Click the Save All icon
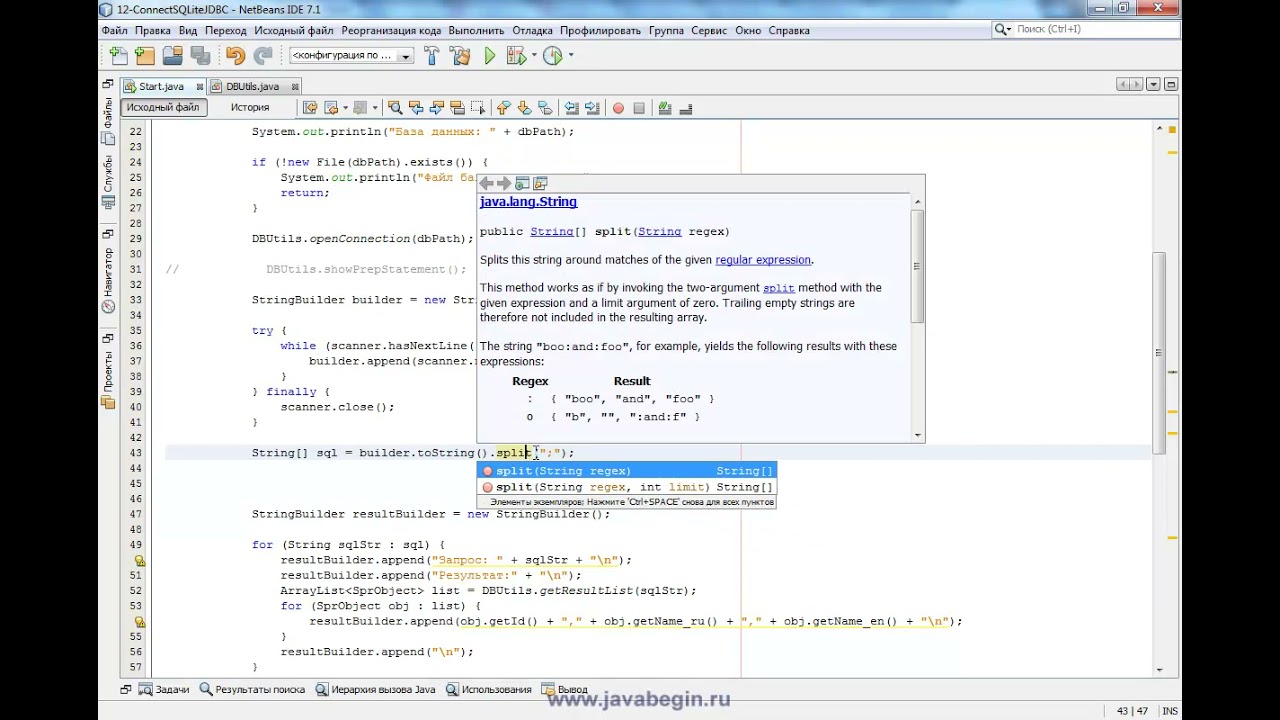The width and height of the screenshot is (1280, 720). point(199,56)
